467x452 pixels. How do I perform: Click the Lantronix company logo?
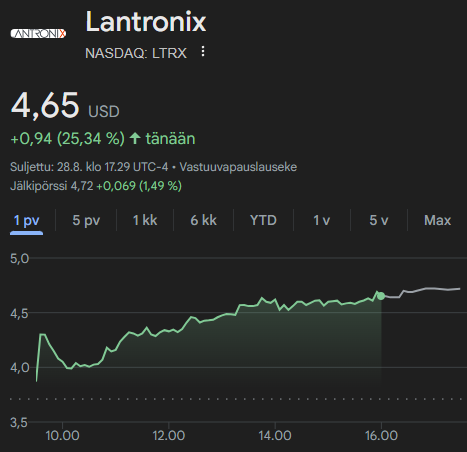(38, 33)
